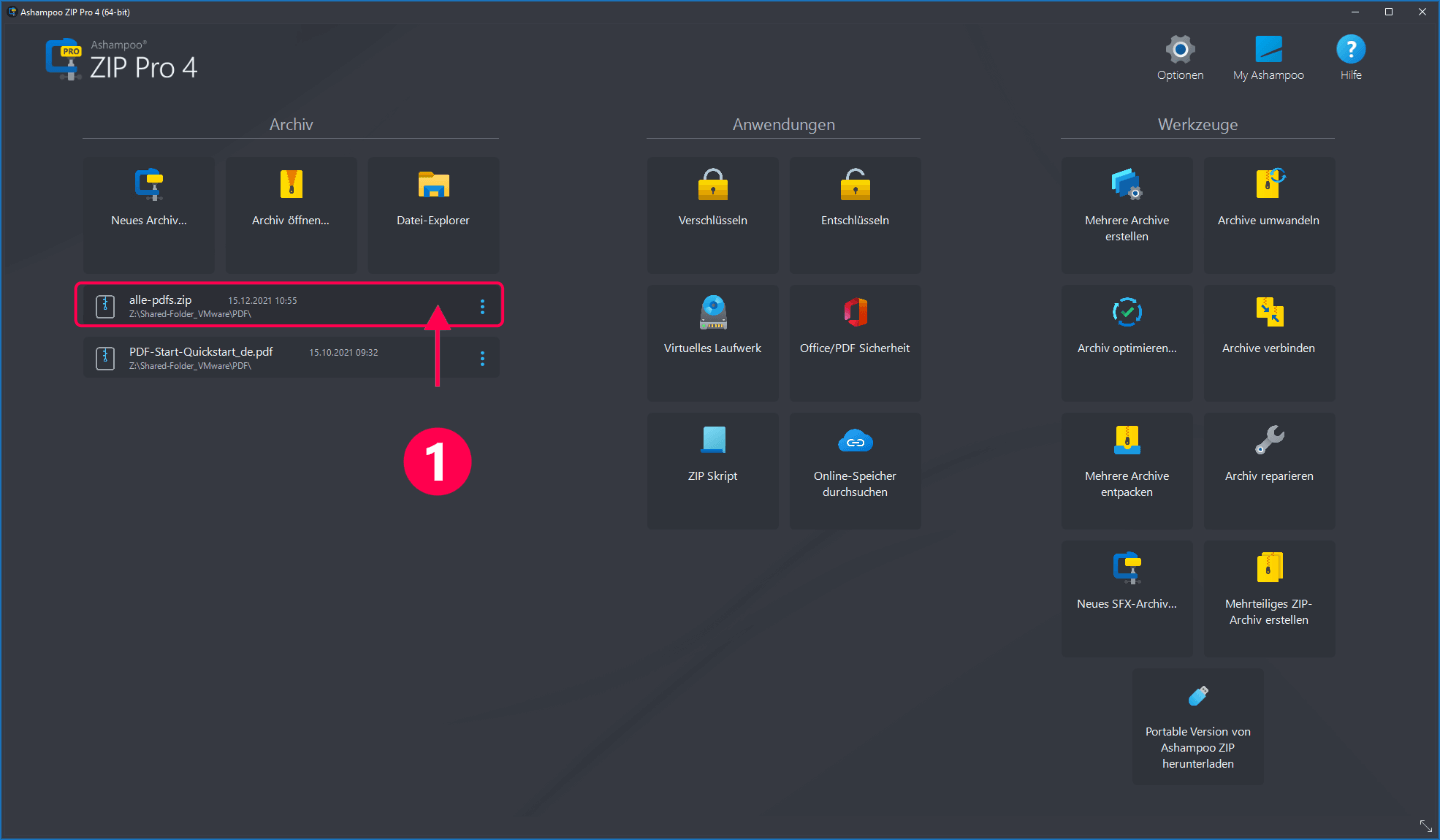Screen dimensions: 1440x840
Task: Click the date 15.10.2021 09:32
Action: [x=343, y=352]
